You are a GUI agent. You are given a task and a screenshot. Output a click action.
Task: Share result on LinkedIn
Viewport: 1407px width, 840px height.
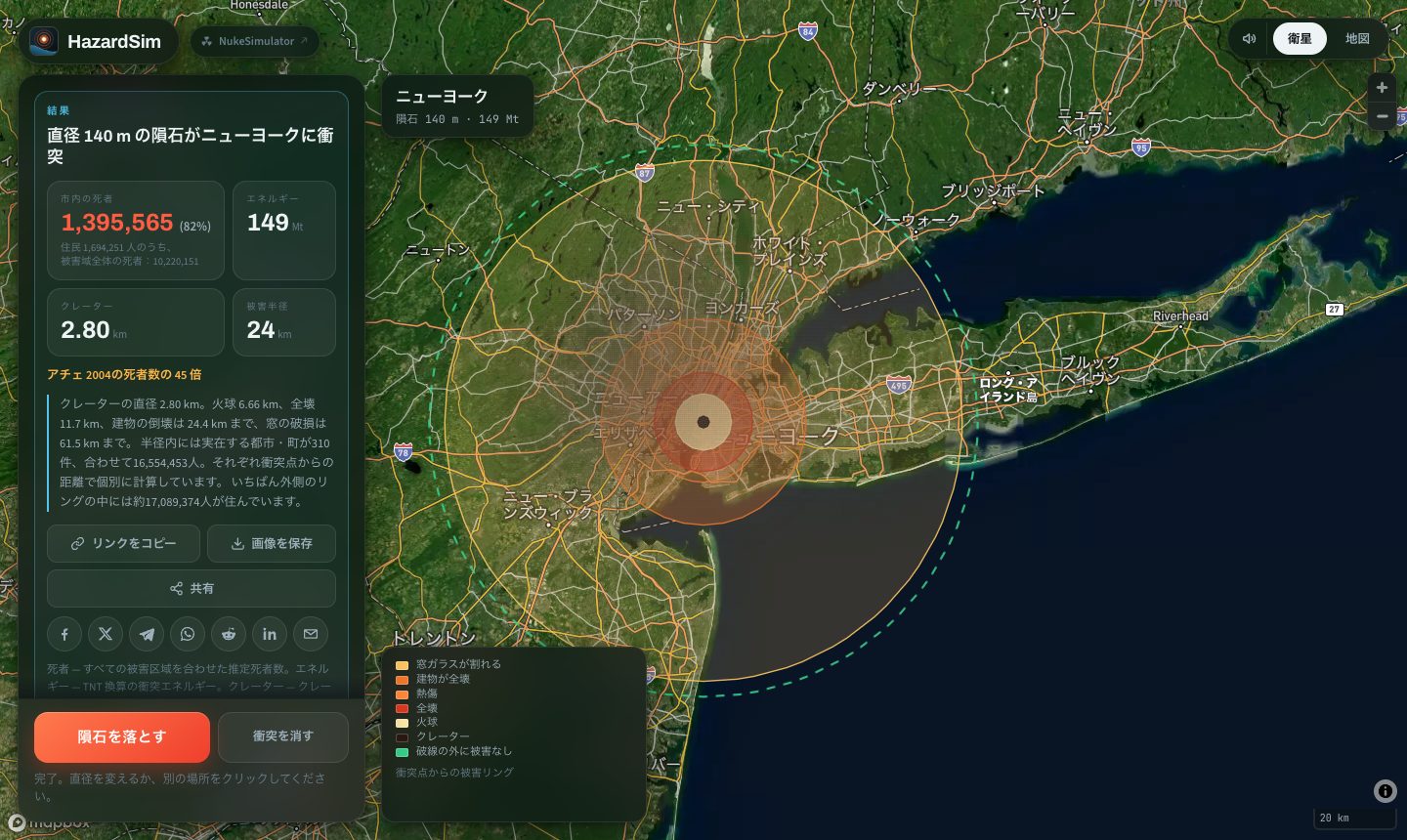270,634
